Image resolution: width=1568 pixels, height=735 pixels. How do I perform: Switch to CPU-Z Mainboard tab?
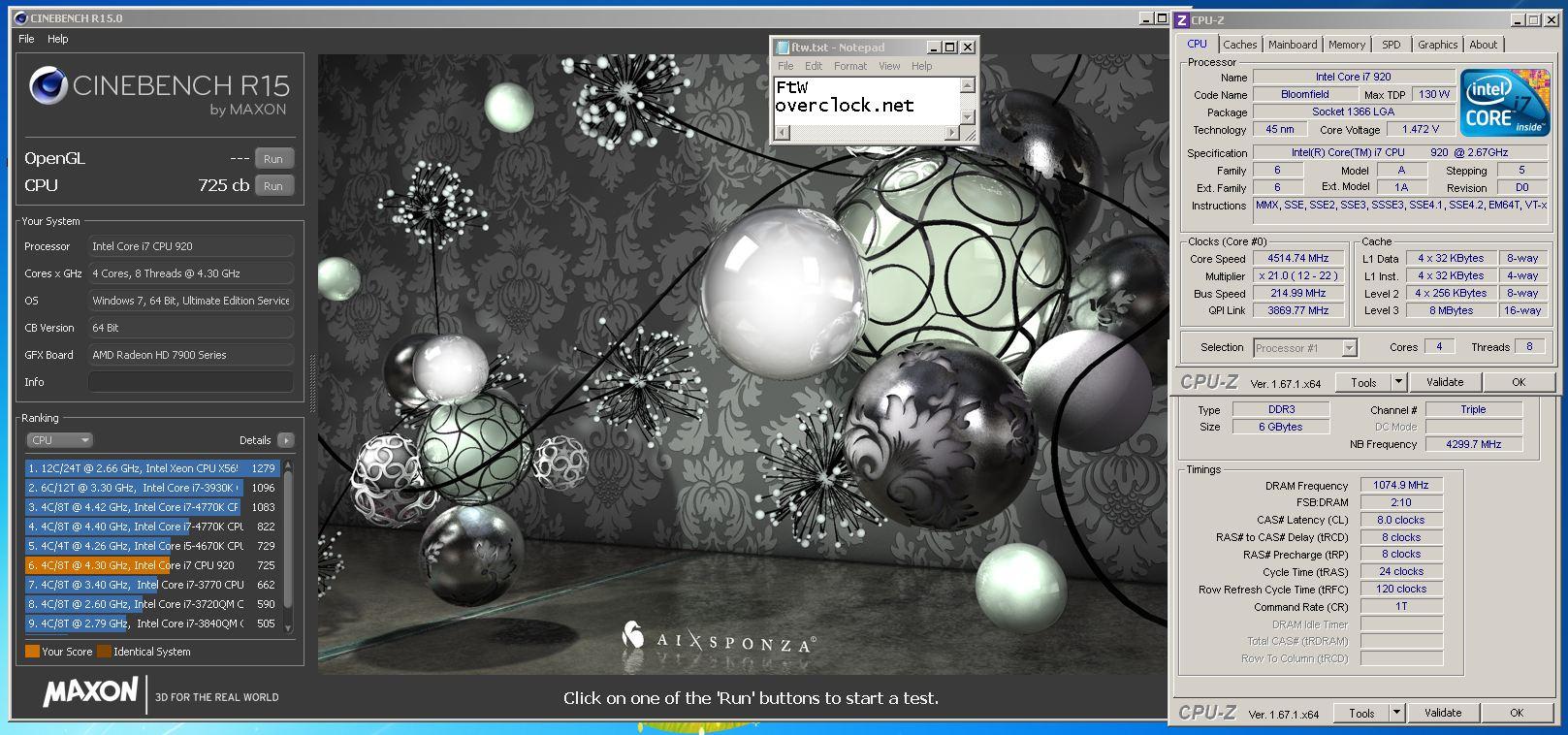(x=1293, y=45)
